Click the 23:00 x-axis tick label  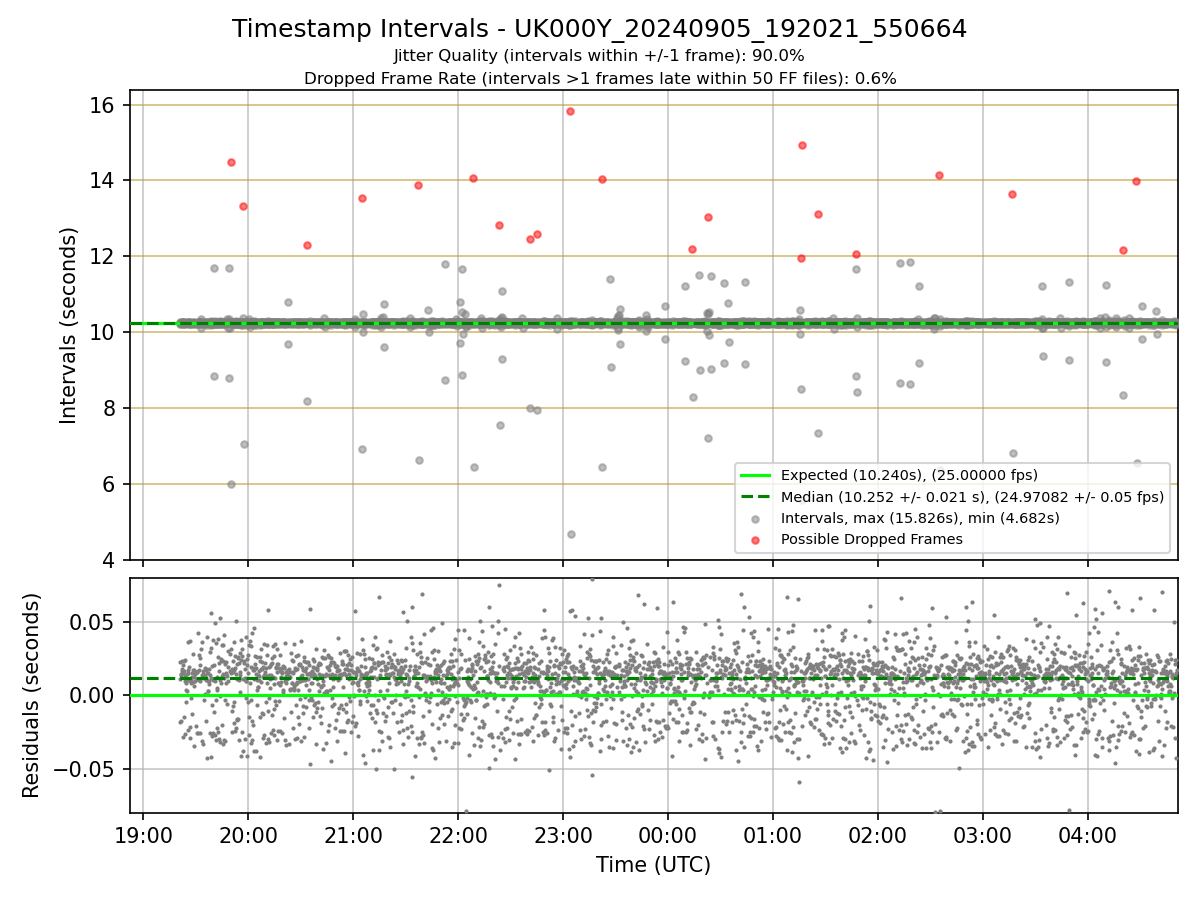coord(563,836)
